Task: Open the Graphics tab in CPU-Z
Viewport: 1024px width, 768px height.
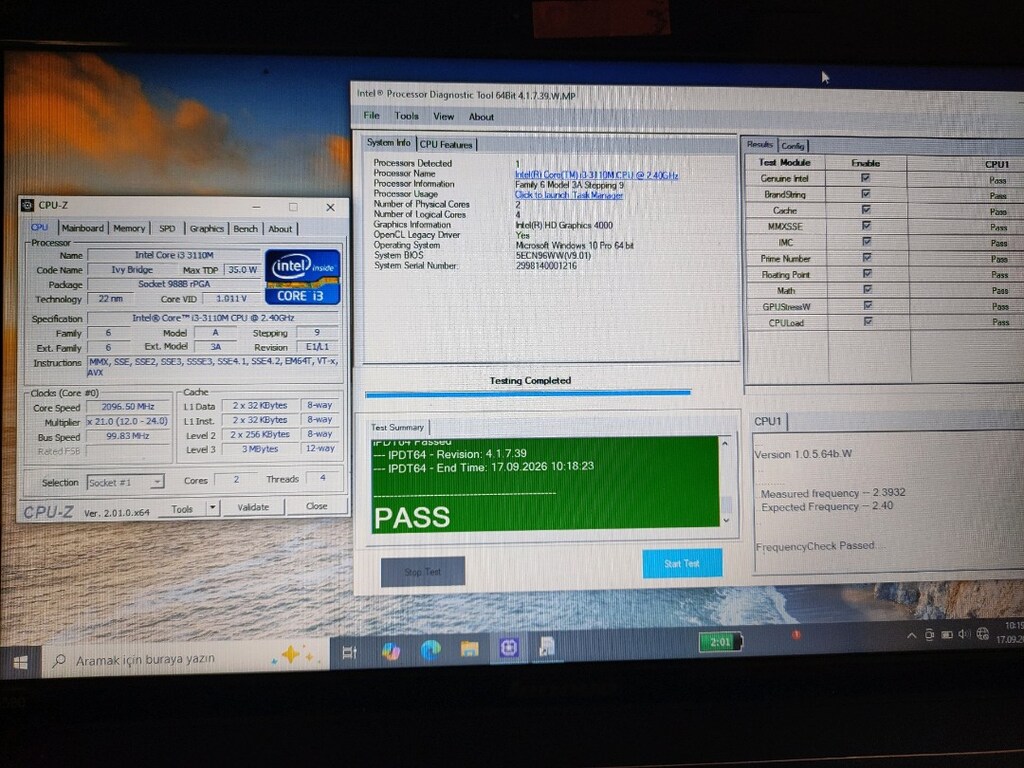Action: click(x=206, y=228)
